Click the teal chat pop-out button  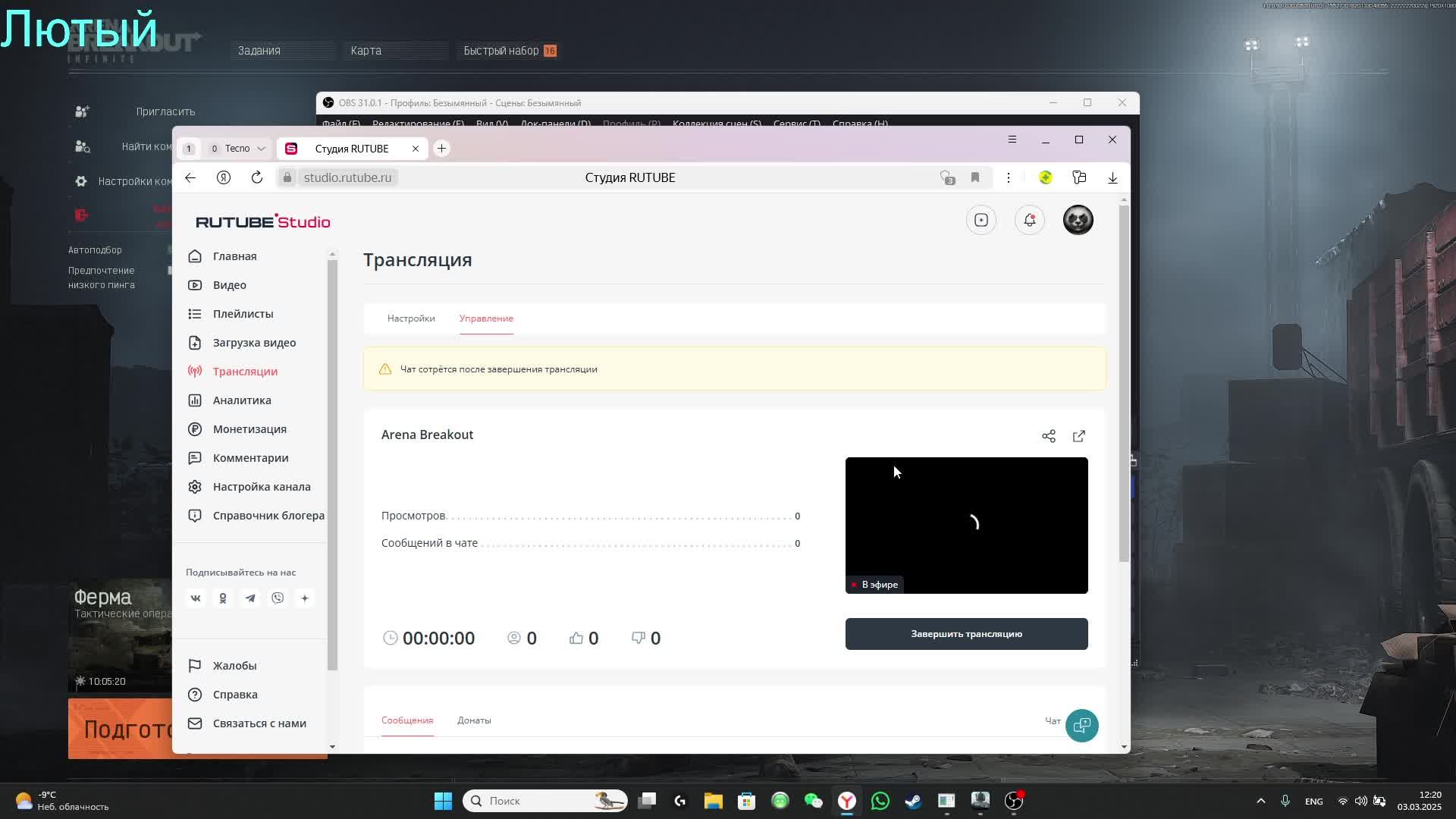click(1081, 725)
